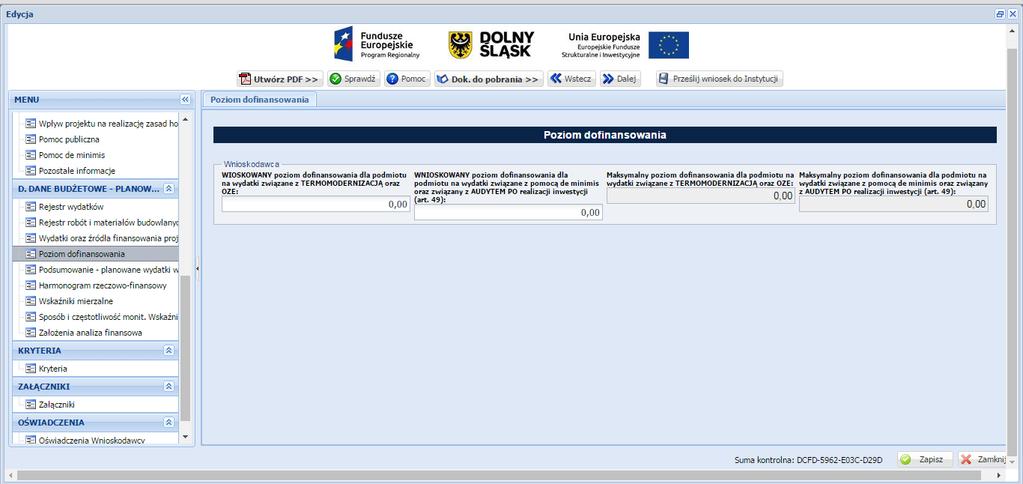This screenshot has width=1023, height=484.
Task: Collapse the KRYTERIA section
Action: tap(168, 350)
